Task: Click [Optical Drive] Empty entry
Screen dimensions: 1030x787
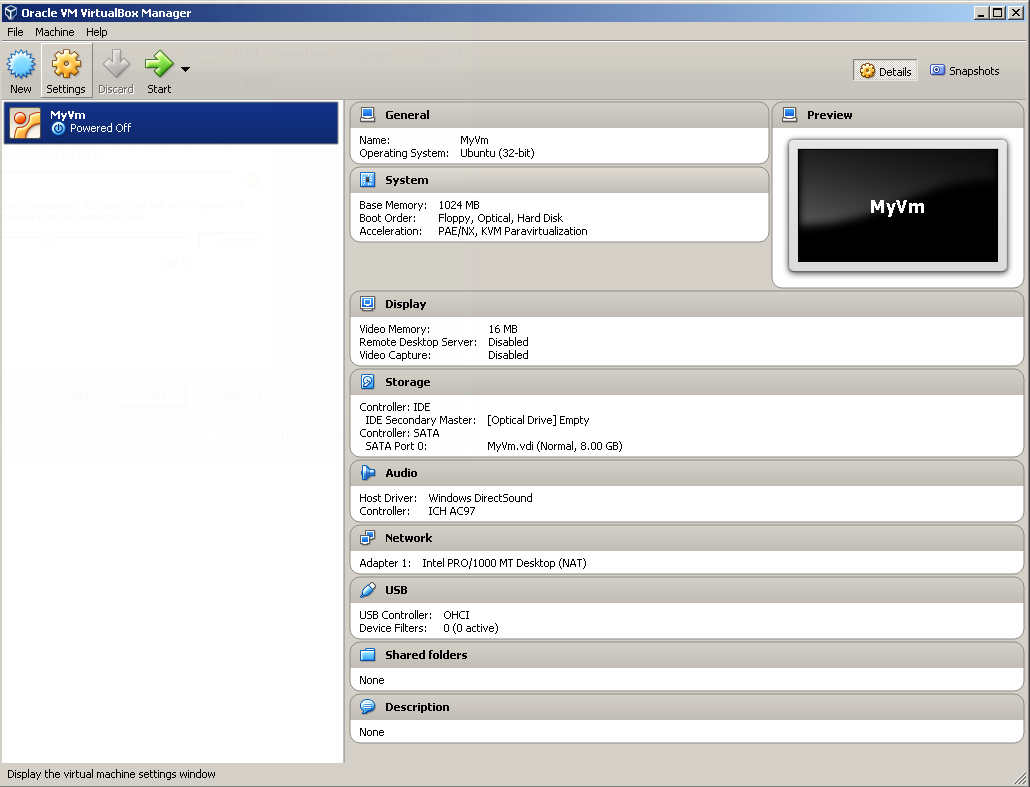Action: pyautogui.click(x=538, y=420)
